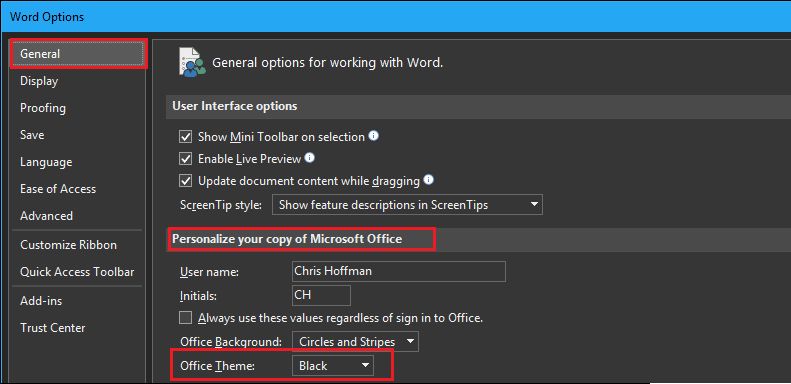Image resolution: width=791 pixels, height=384 pixels.
Task: Click info icon beside Mini Toolbar option
Action: [x=373, y=136]
